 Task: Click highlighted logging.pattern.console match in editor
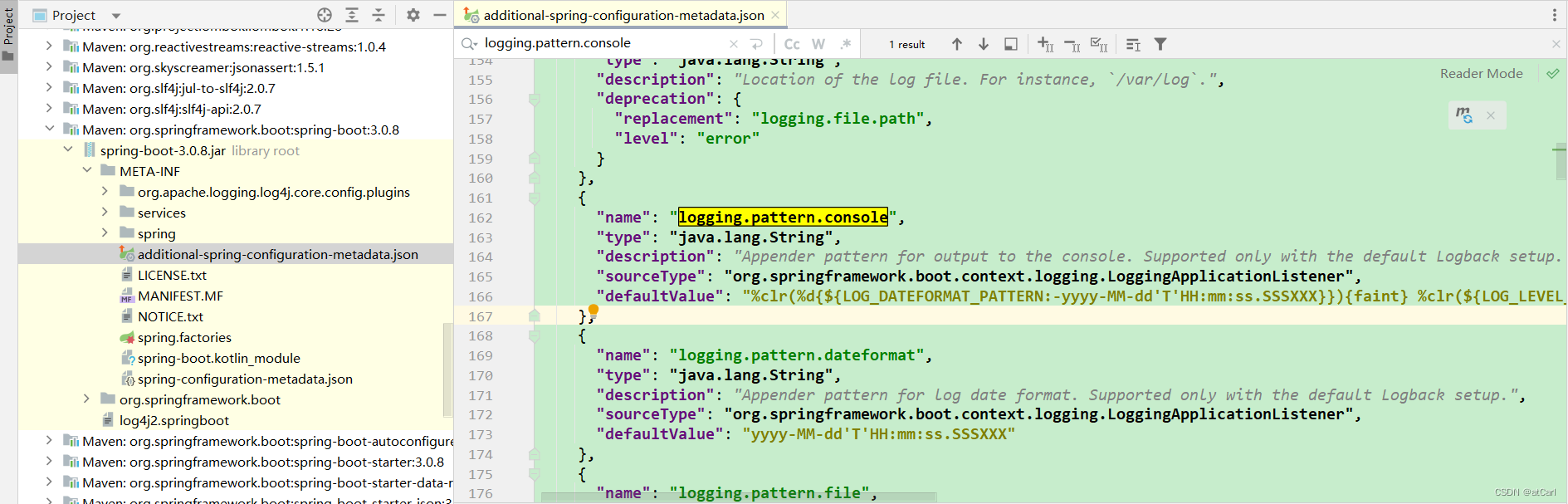click(x=783, y=218)
